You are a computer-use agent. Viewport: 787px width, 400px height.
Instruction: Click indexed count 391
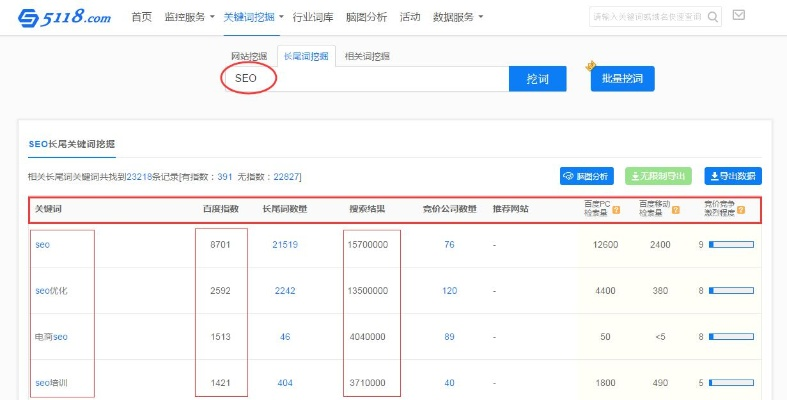pos(225,177)
